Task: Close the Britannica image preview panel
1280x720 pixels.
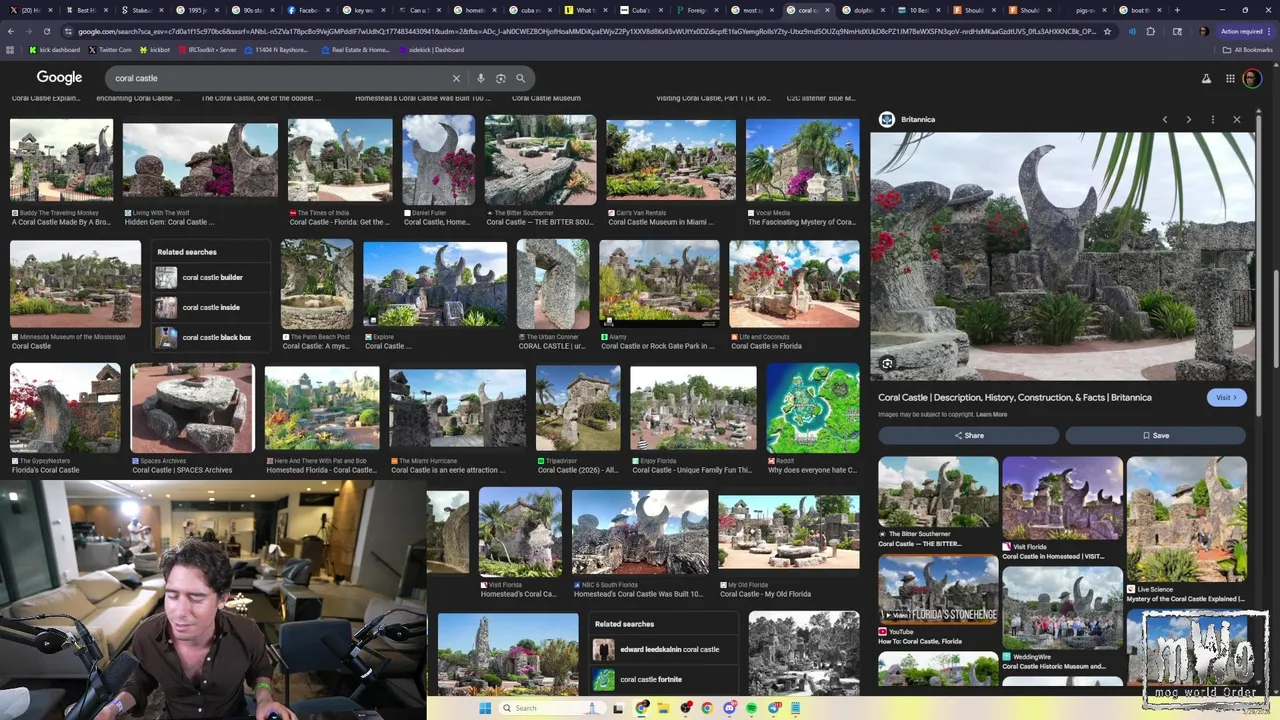Action: click(x=1237, y=119)
